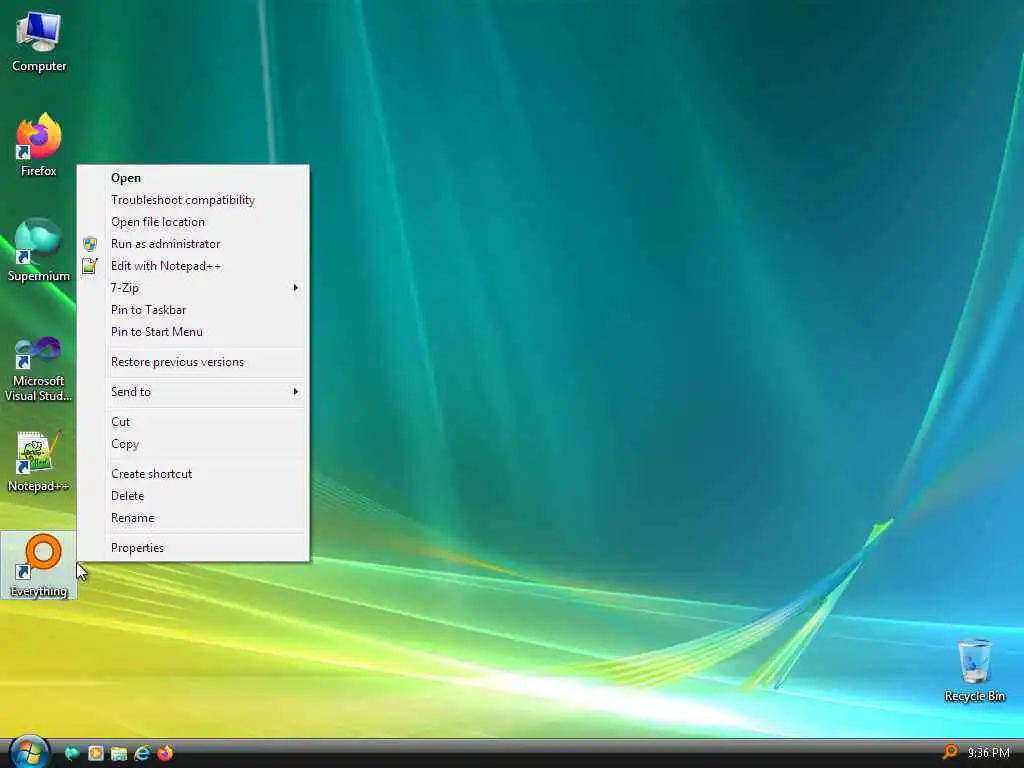Click the 9:36 PM system clock
This screenshot has width=1024, height=768.
989,753
